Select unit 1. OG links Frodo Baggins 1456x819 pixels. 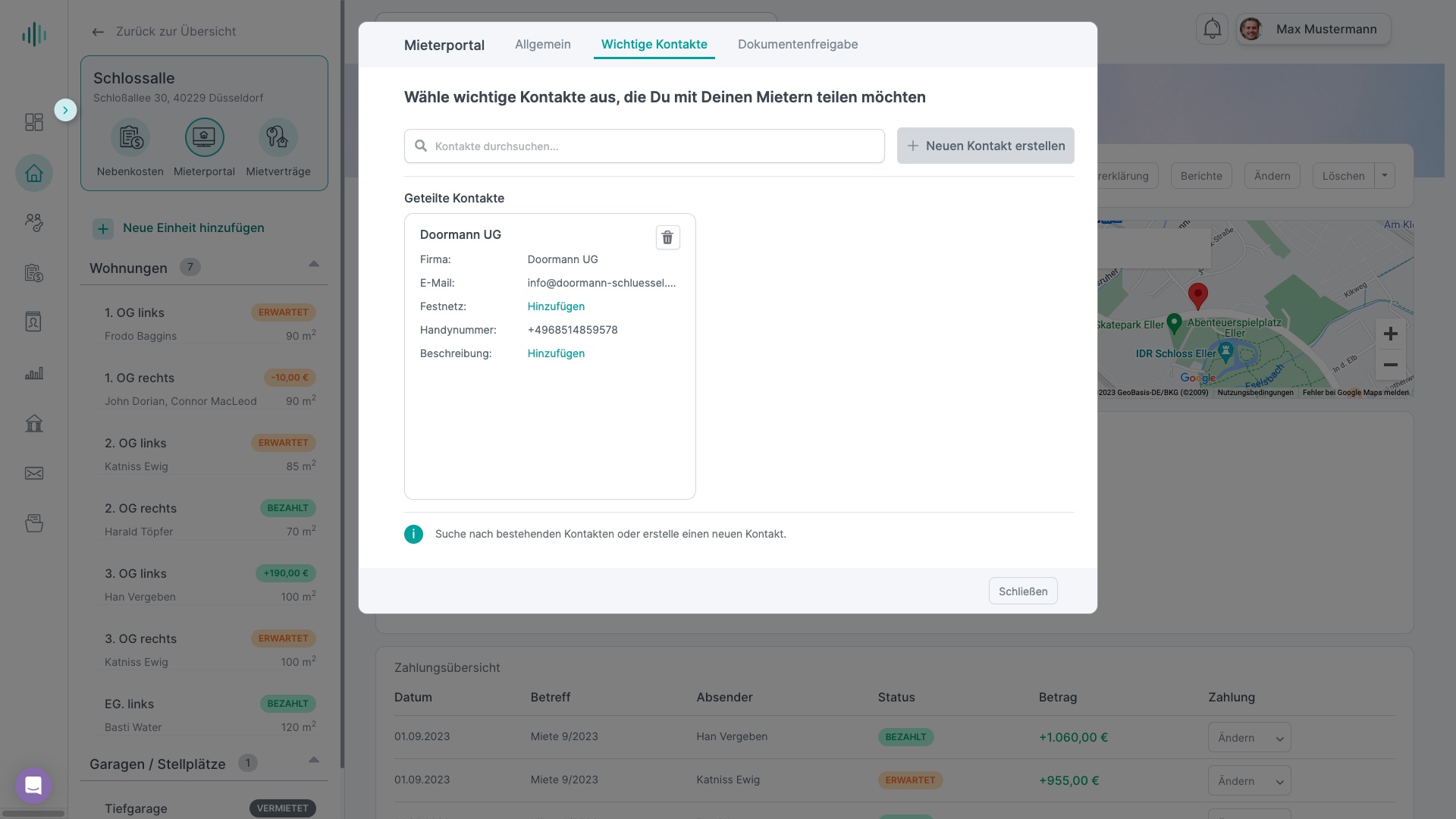[210, 324]
